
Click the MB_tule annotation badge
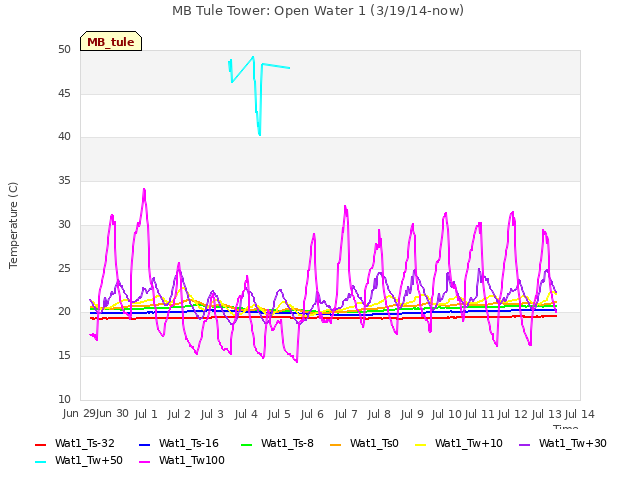111,41
